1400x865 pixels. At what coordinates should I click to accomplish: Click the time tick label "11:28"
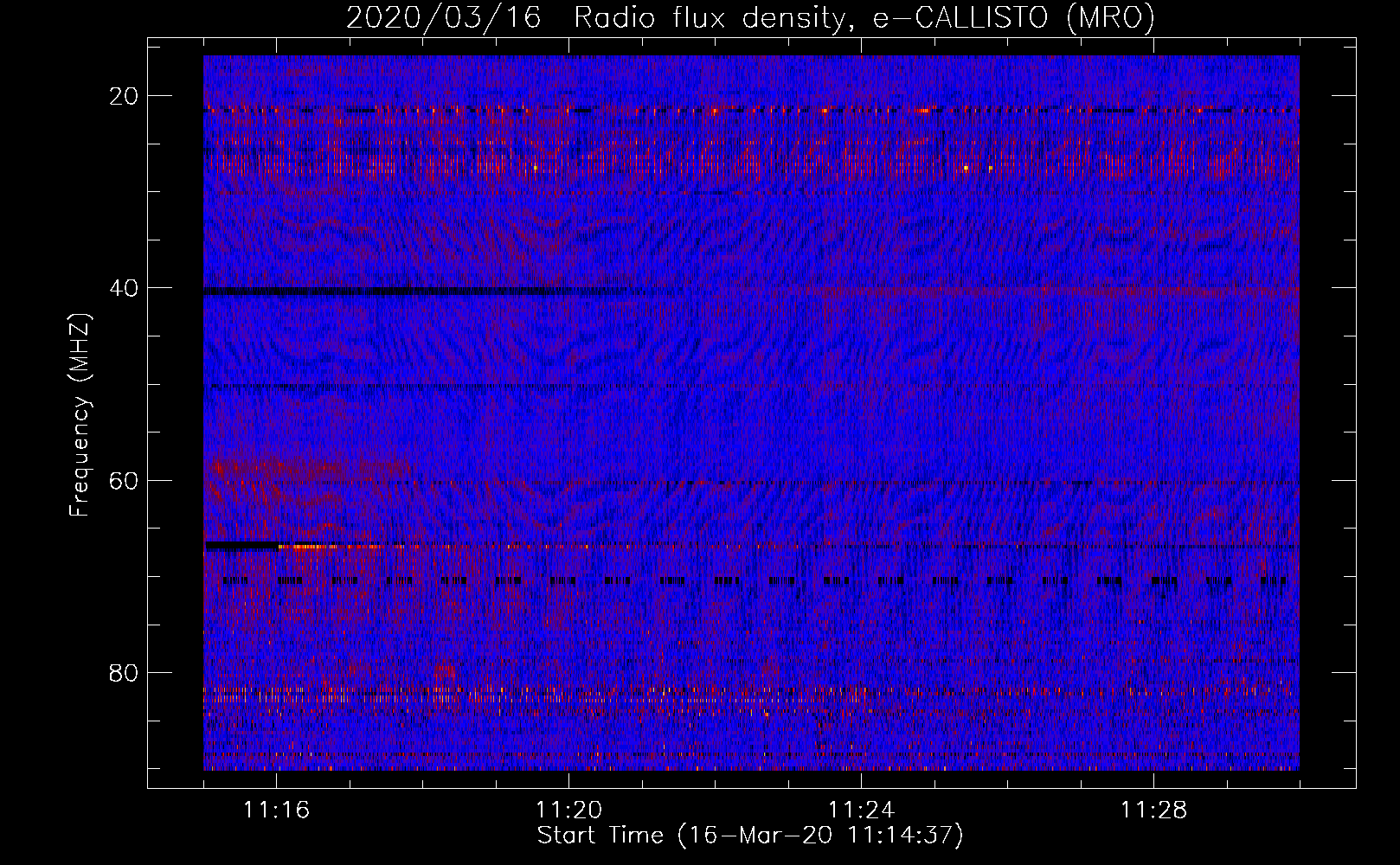(1154, 810)
